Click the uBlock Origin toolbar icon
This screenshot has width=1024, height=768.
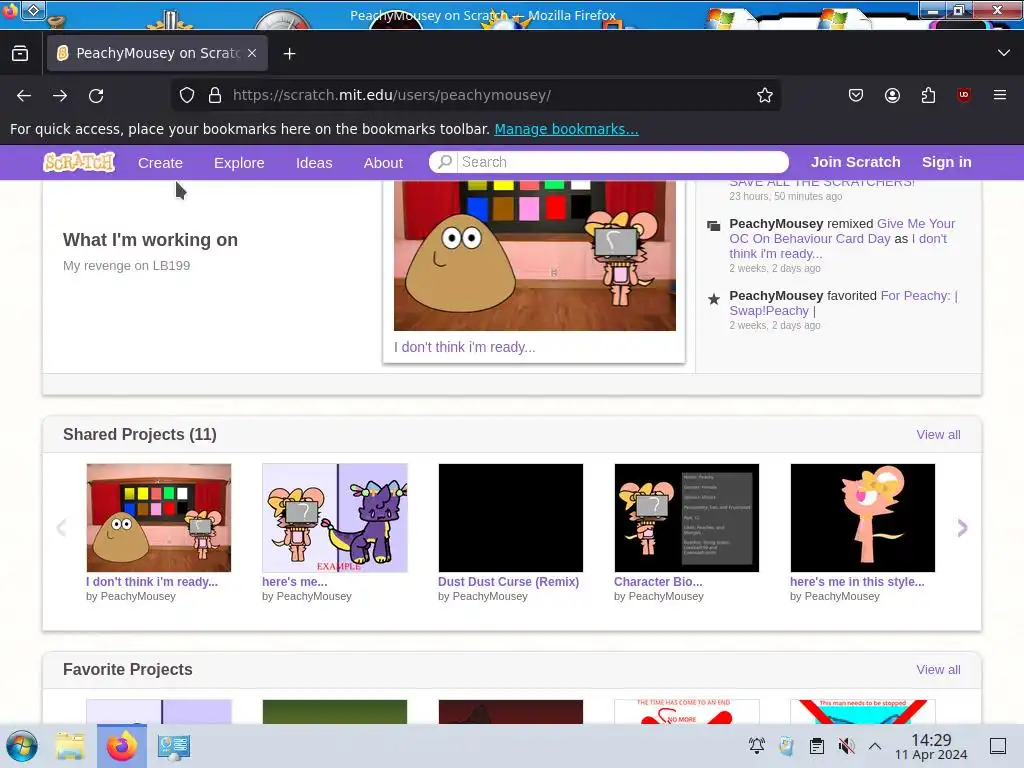pos(964,95)
